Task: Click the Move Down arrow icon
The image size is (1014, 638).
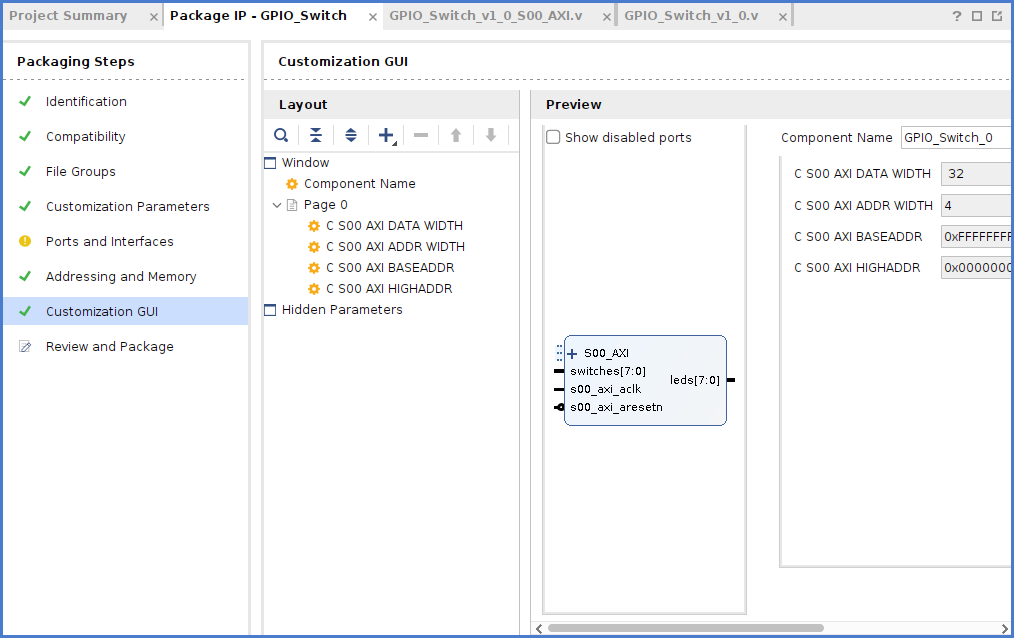Action: pos(491,135)
